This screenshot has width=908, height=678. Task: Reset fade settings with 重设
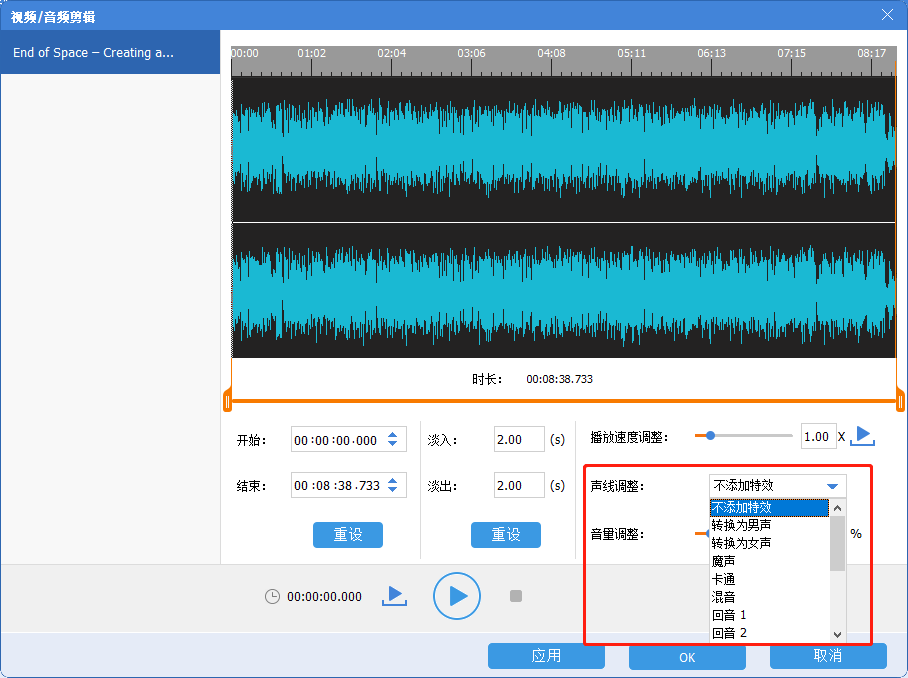pyautogui.click(x=506, y=534)
